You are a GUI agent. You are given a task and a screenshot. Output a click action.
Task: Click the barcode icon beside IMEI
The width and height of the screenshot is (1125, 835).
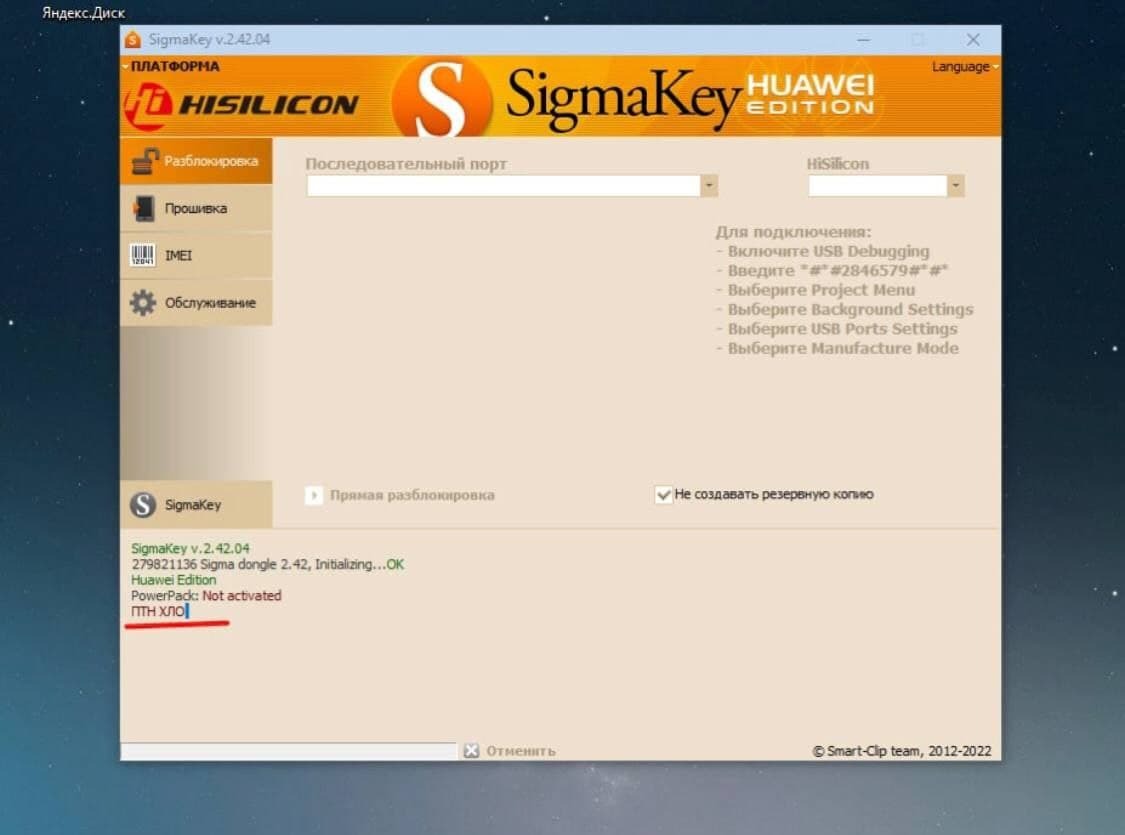coord(143,255)
